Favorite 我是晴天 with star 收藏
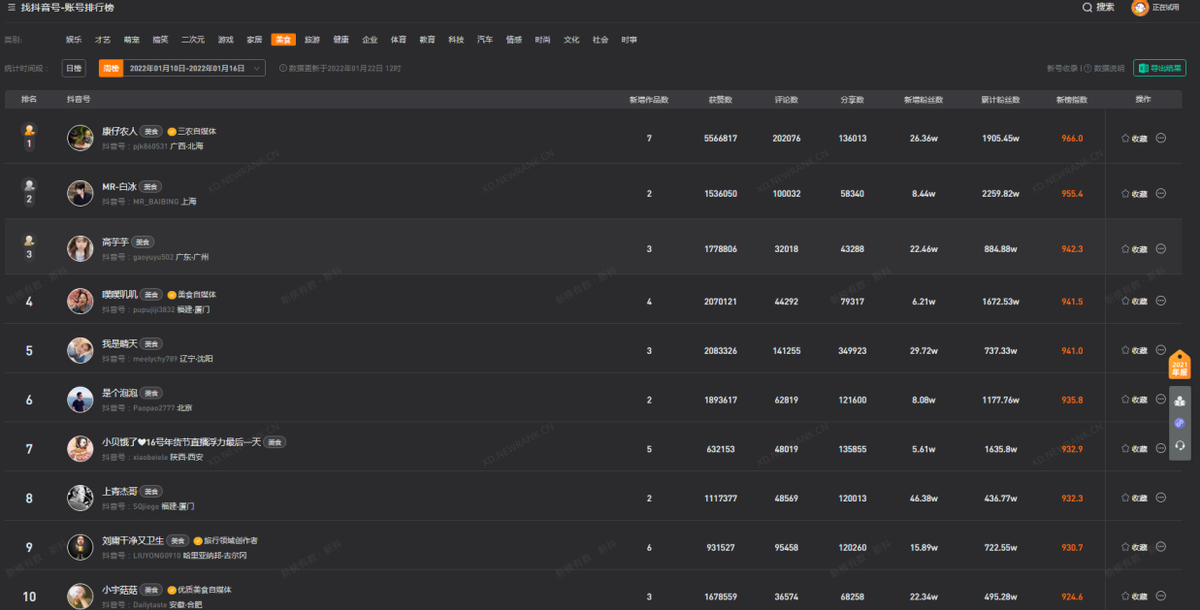The image size is (1200, 610). pos(1134,351)
